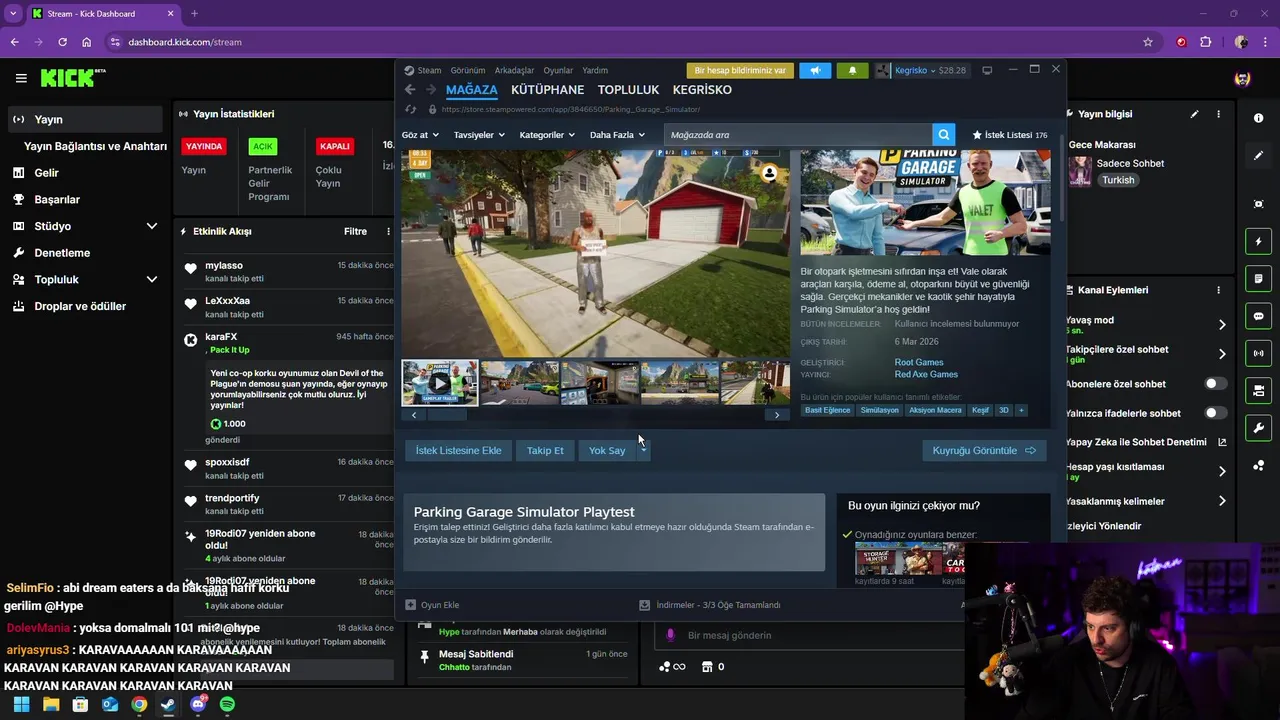Open Etkinlik Akışı three-dot options
The height and width of the screenshot is (720, 1280).
[x=388, y=231]
